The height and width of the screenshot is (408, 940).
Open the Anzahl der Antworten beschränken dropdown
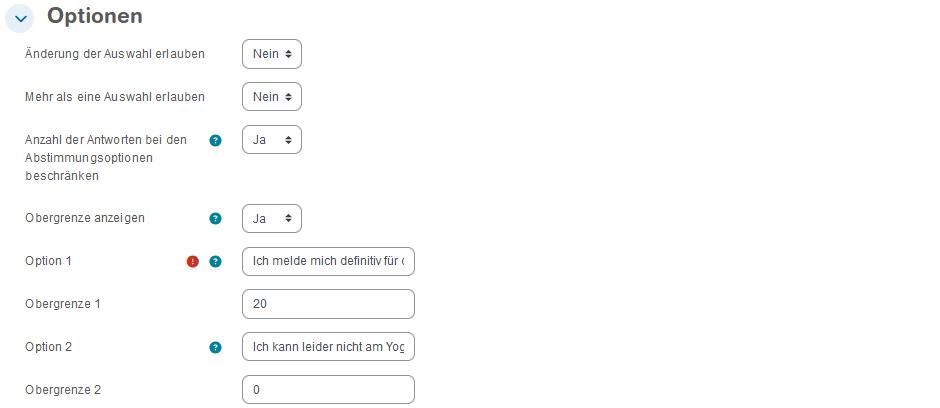tap(271, 140)
